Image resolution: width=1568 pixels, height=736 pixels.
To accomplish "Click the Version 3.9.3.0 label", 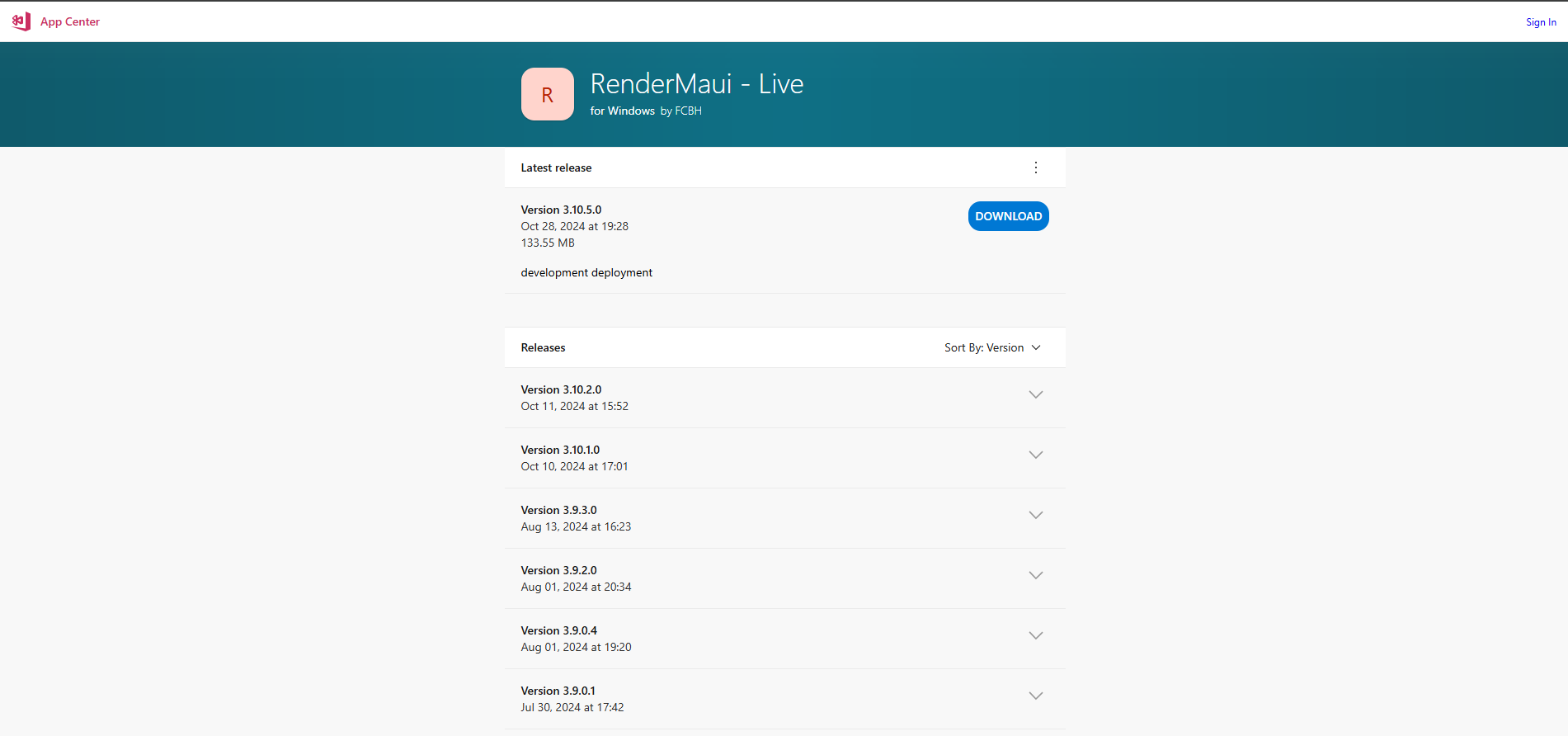I will point(558,510).
